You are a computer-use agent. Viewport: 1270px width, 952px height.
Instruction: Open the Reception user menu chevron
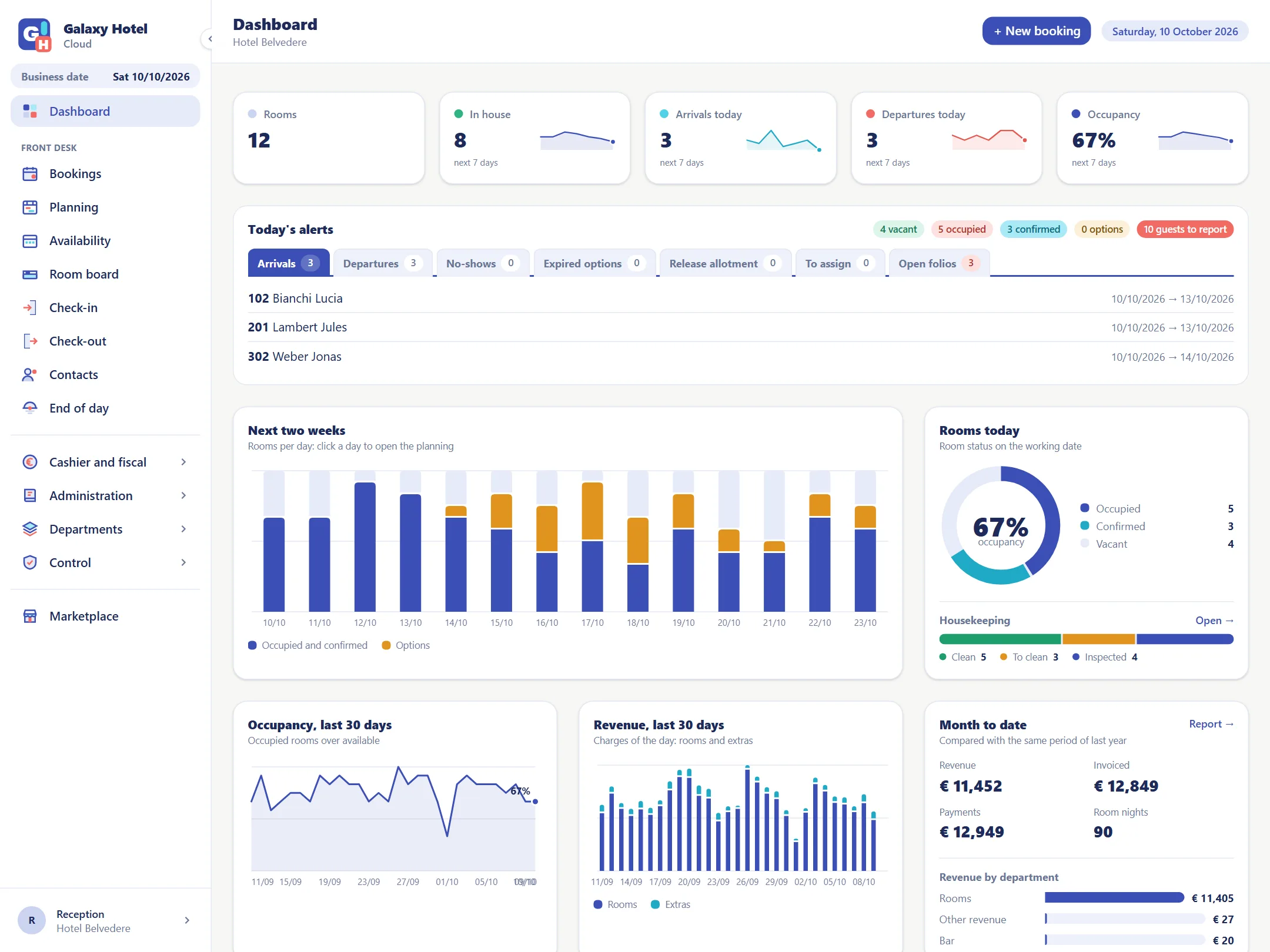click(187, 920)
